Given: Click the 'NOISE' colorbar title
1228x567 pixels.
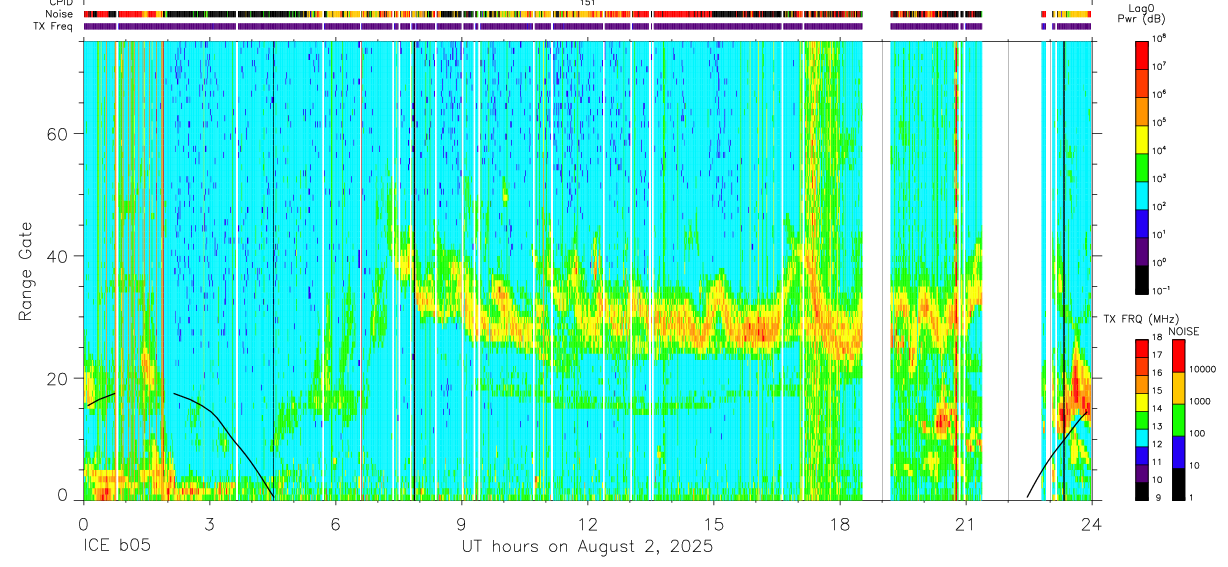Looking at the screenshot, I should pos(1183,331).
